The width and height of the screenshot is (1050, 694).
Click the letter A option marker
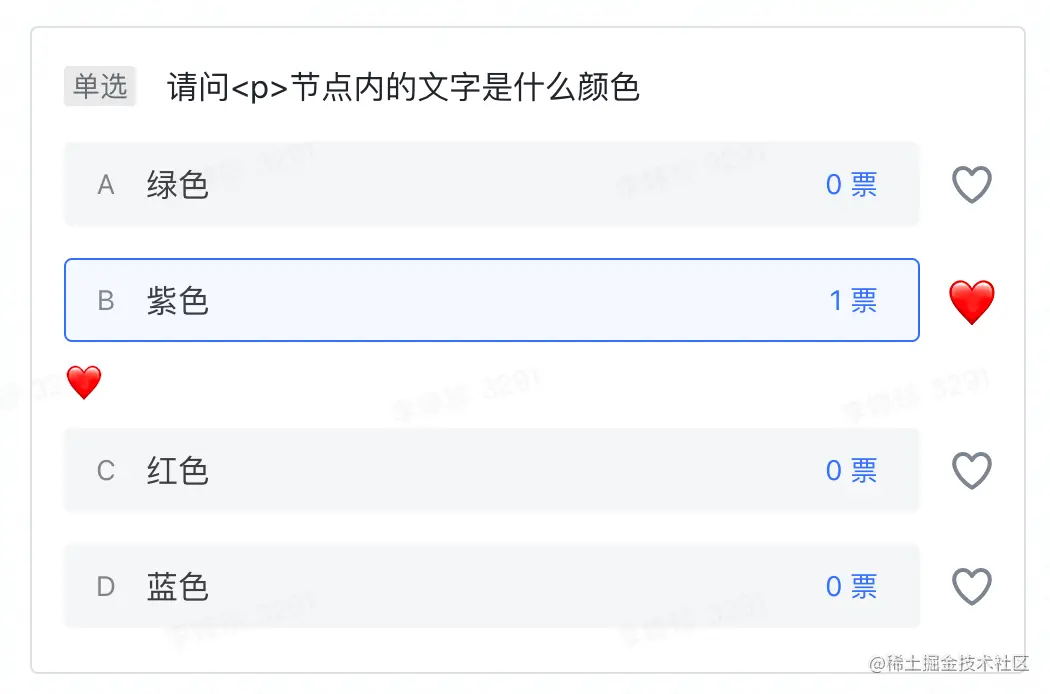pos(106,185)
